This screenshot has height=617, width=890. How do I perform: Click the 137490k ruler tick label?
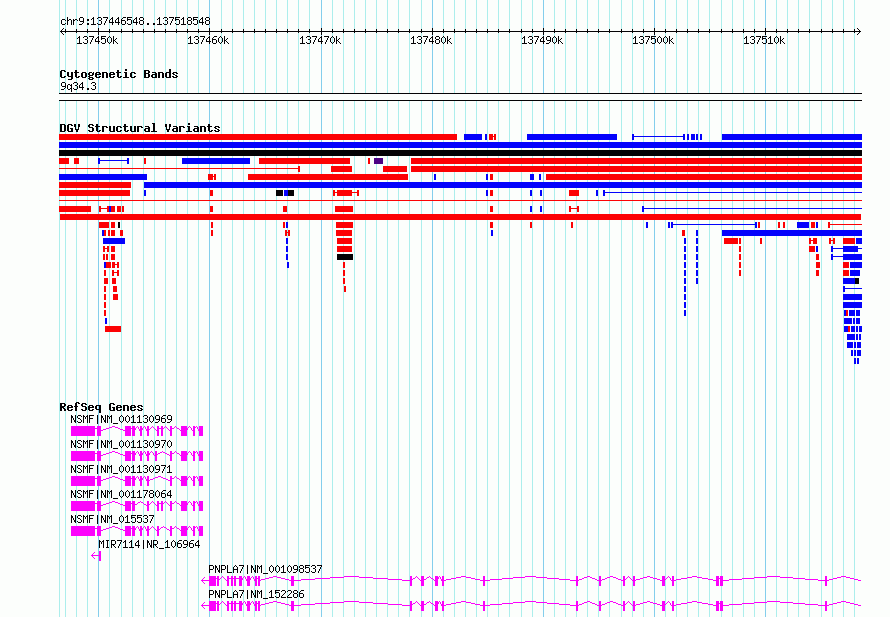pyautogui.click(x=542, y=40)
